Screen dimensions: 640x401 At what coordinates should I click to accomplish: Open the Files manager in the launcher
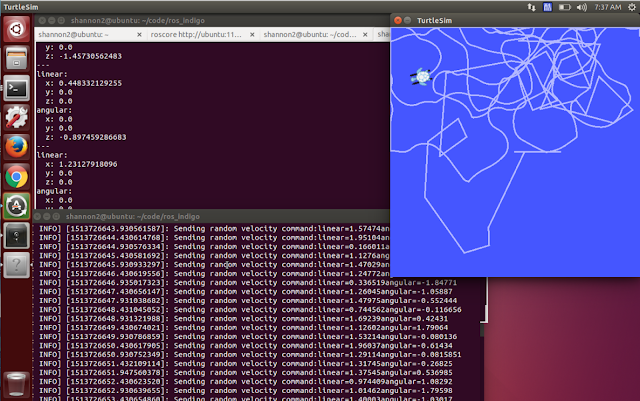[x=16, y=58]
